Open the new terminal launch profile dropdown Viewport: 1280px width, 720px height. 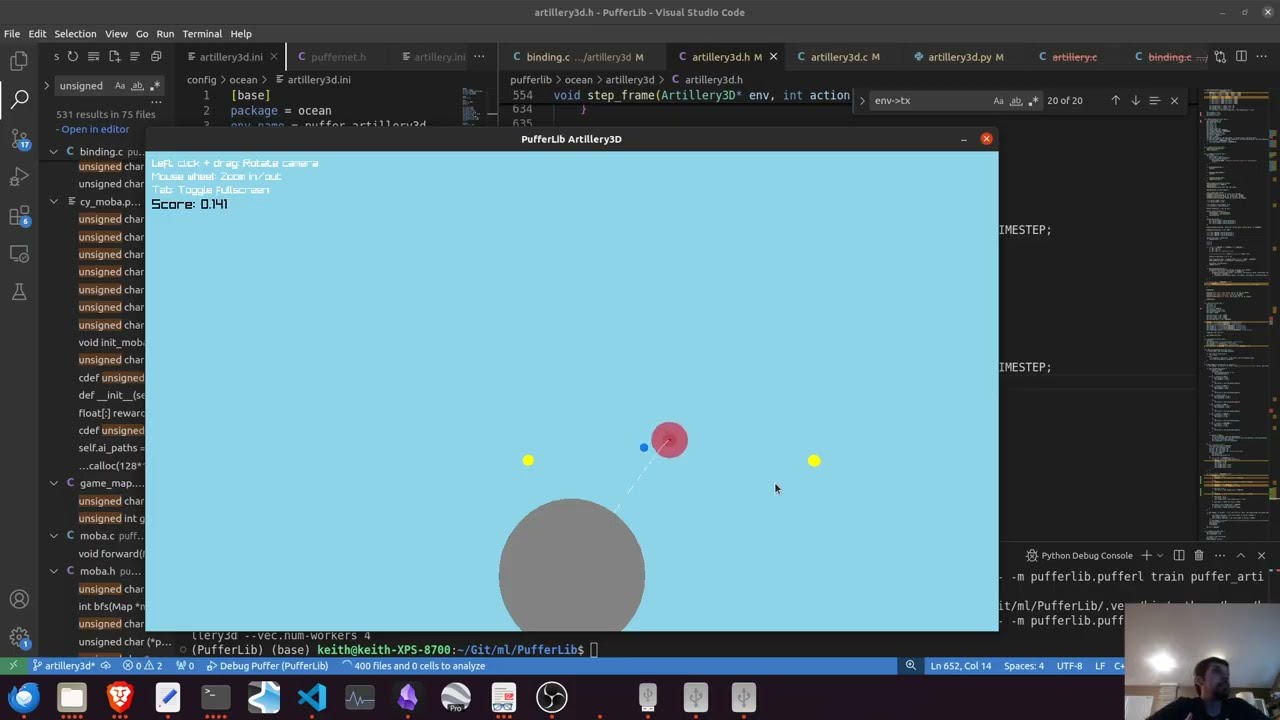tap(1161, 555)
